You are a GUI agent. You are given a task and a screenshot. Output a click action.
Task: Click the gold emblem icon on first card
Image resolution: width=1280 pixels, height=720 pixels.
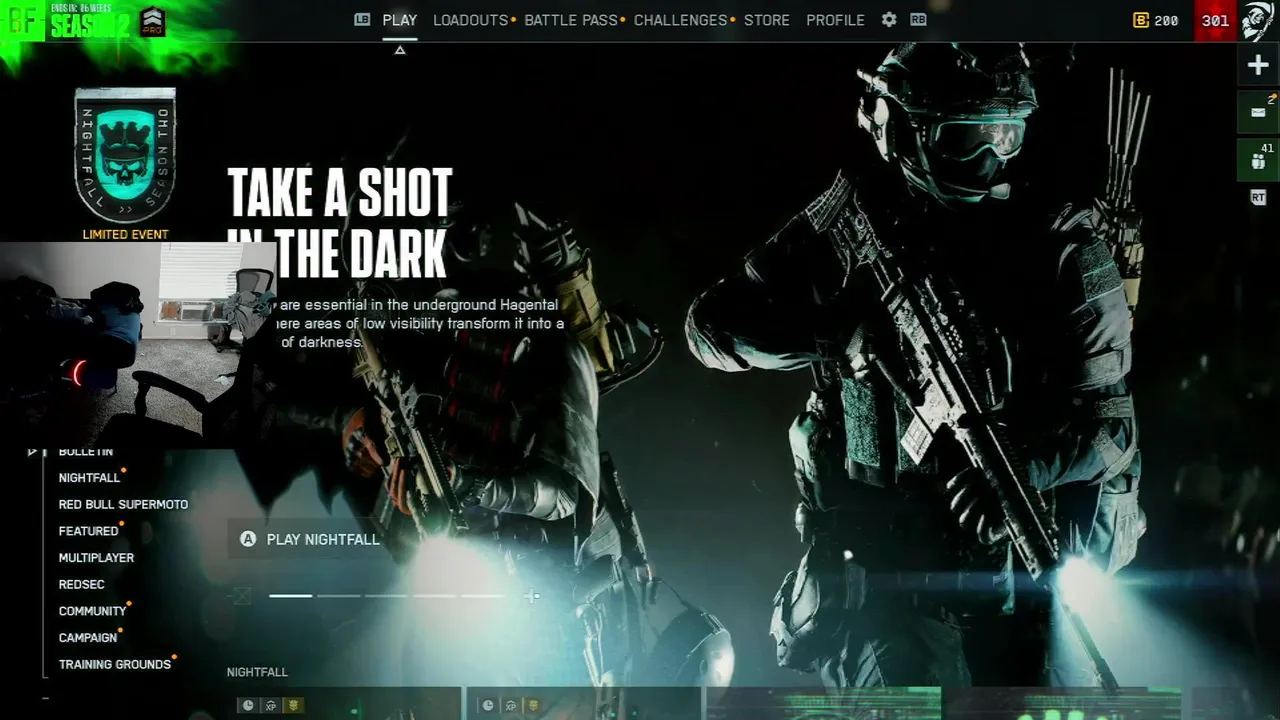(293, 705)
